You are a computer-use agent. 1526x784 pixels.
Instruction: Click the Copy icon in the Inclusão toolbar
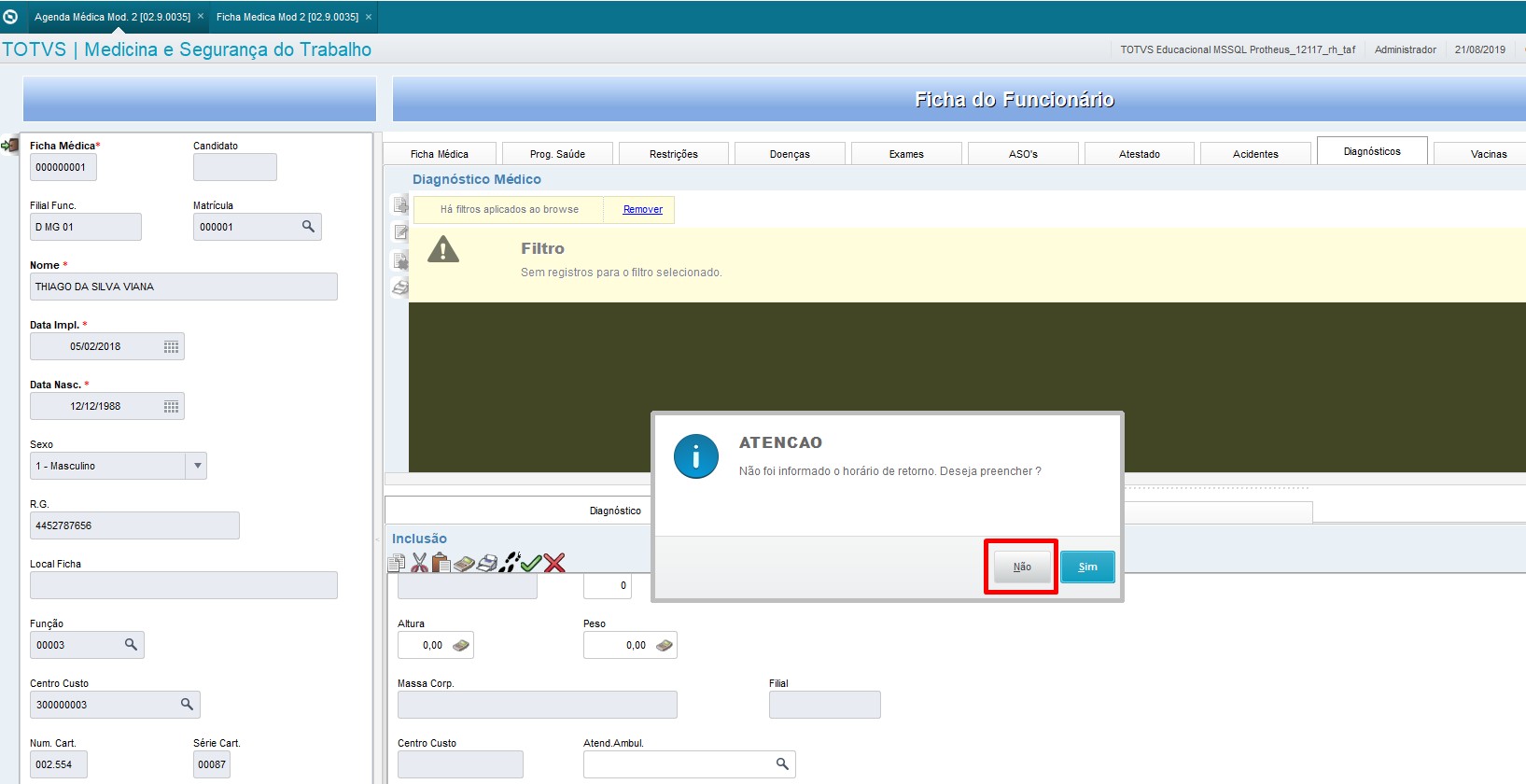coord(397,563)
